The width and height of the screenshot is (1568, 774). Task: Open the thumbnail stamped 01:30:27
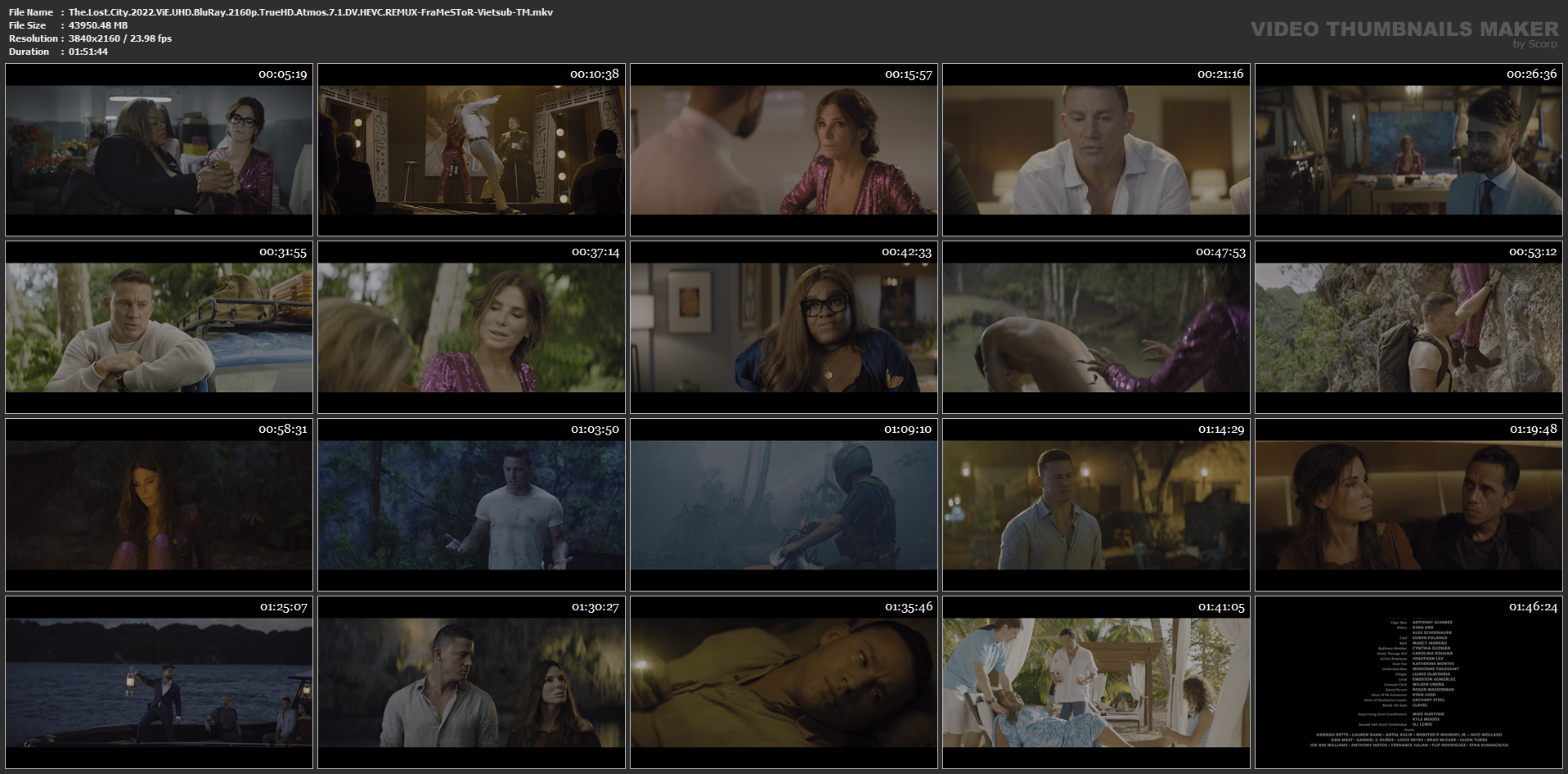point(471,682)
